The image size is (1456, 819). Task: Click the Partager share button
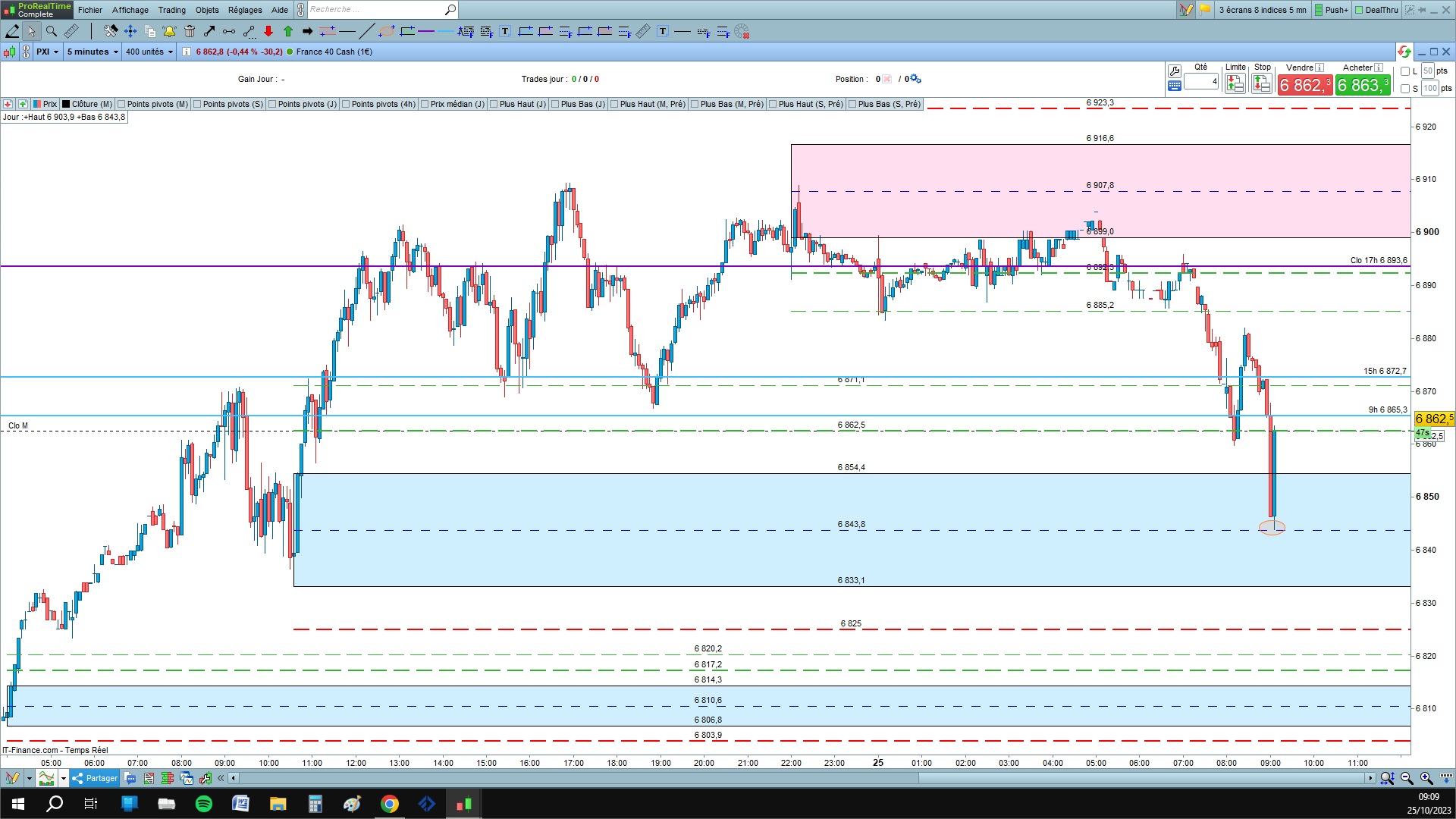(96, 778)
